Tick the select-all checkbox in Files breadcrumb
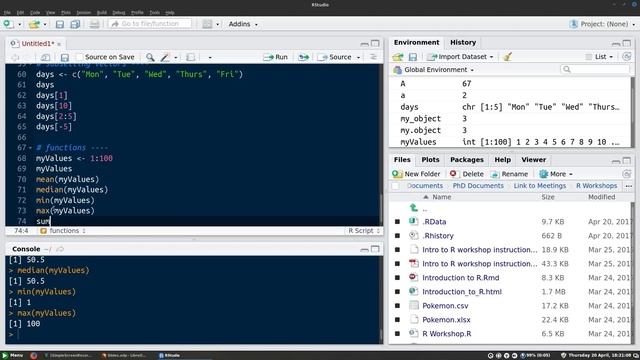Viewport: 640px width, 360px height. point(395,186)
